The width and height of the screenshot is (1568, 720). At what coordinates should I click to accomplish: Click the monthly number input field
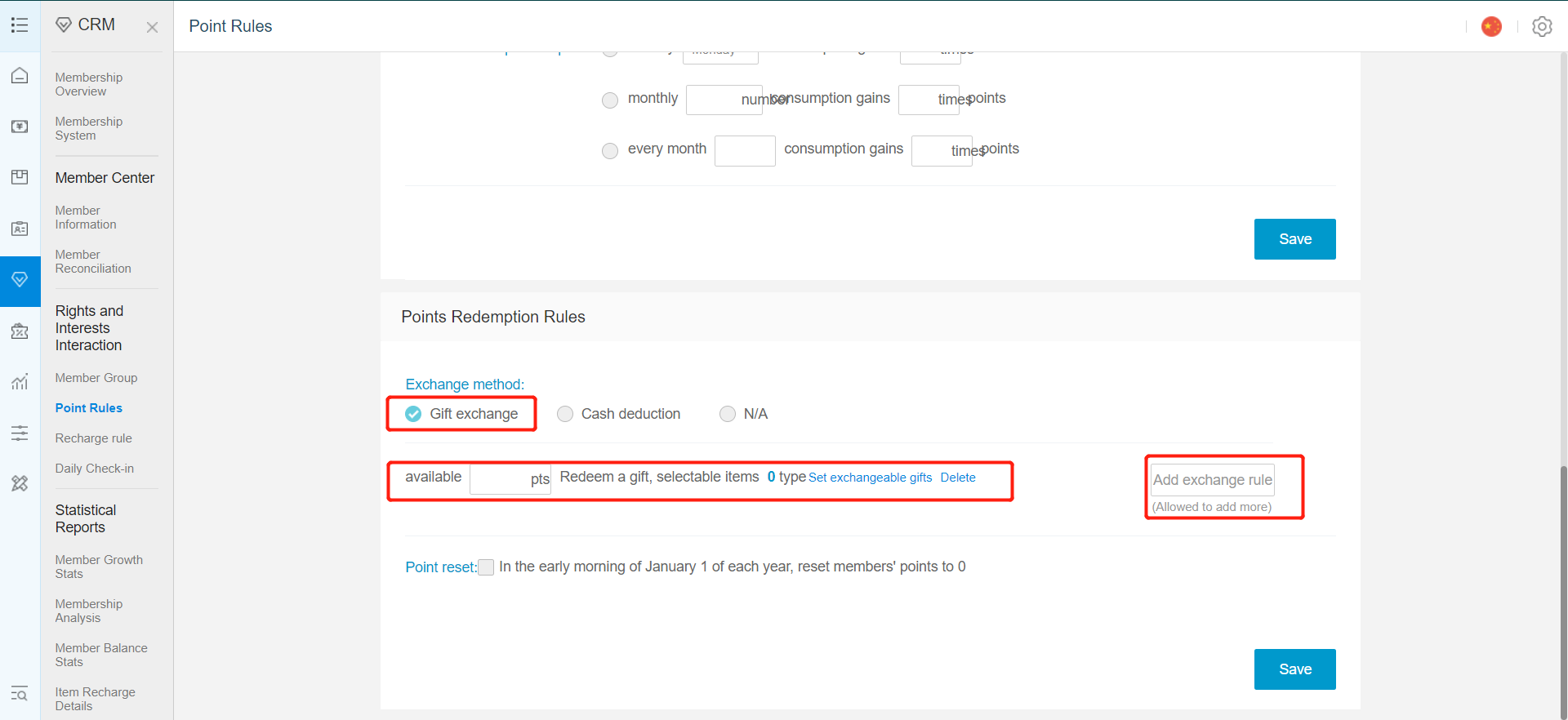724,100
